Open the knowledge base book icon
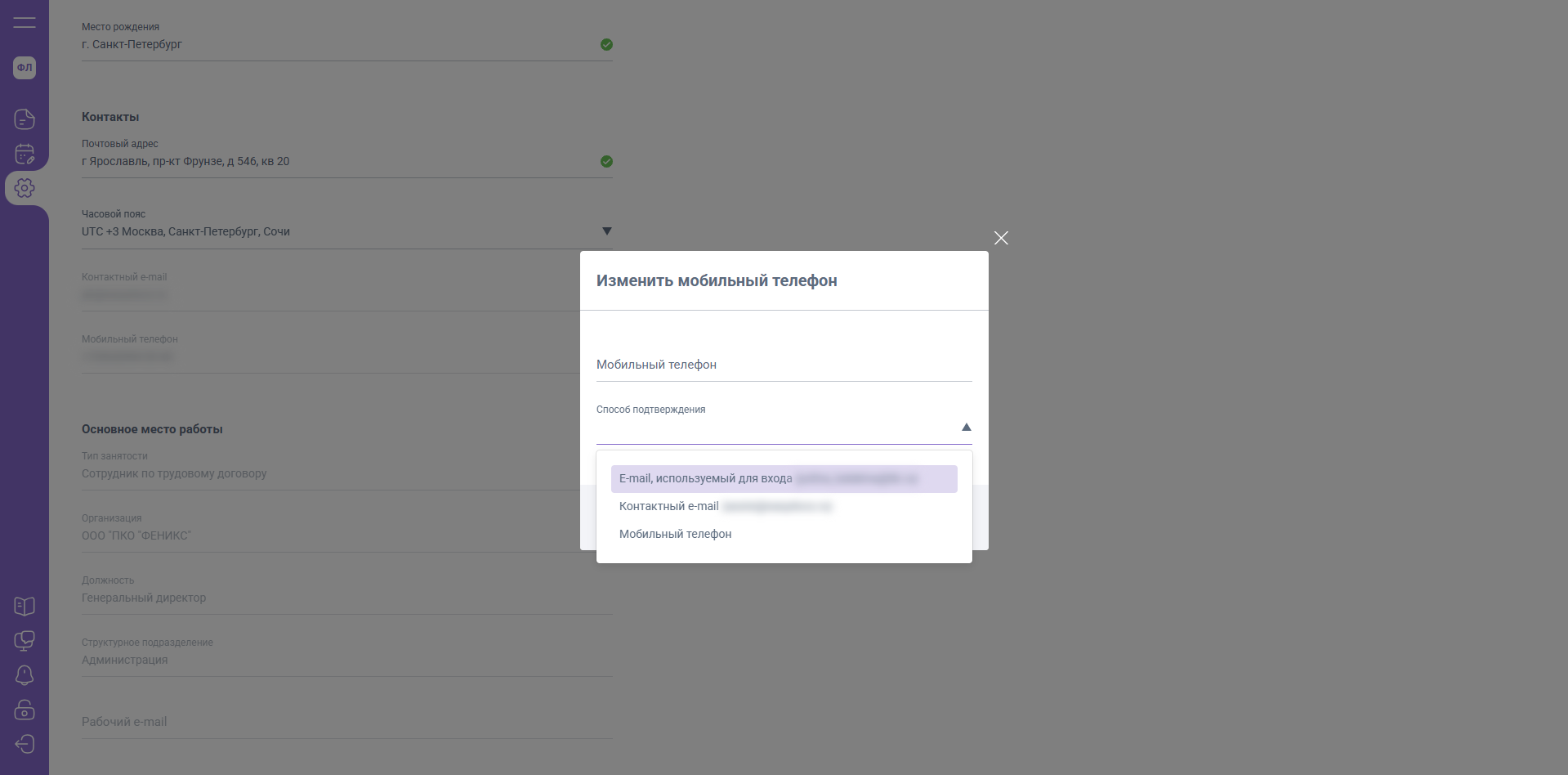1568x775 pixels. pyautogui.click(x=25, y=606)
